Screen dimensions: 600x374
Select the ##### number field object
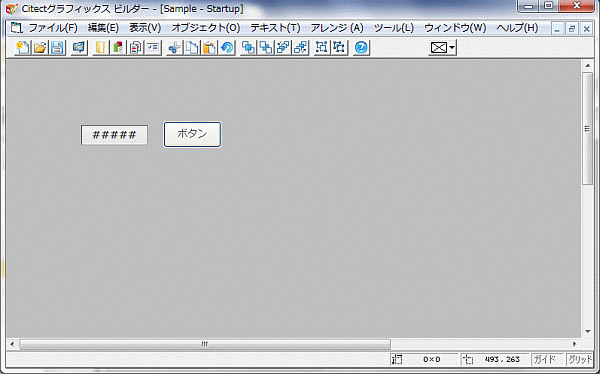pyautogui.click(x=114, y=135)
